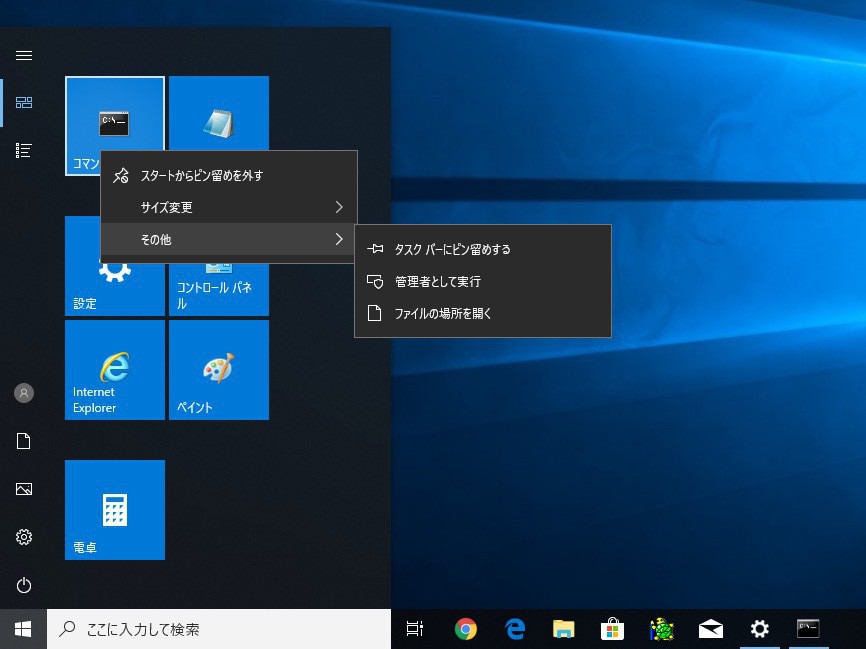Viewport: 866px width, 649px height.
Task: Open Google Chrome from the taskbar
Action: pos(465,629)
